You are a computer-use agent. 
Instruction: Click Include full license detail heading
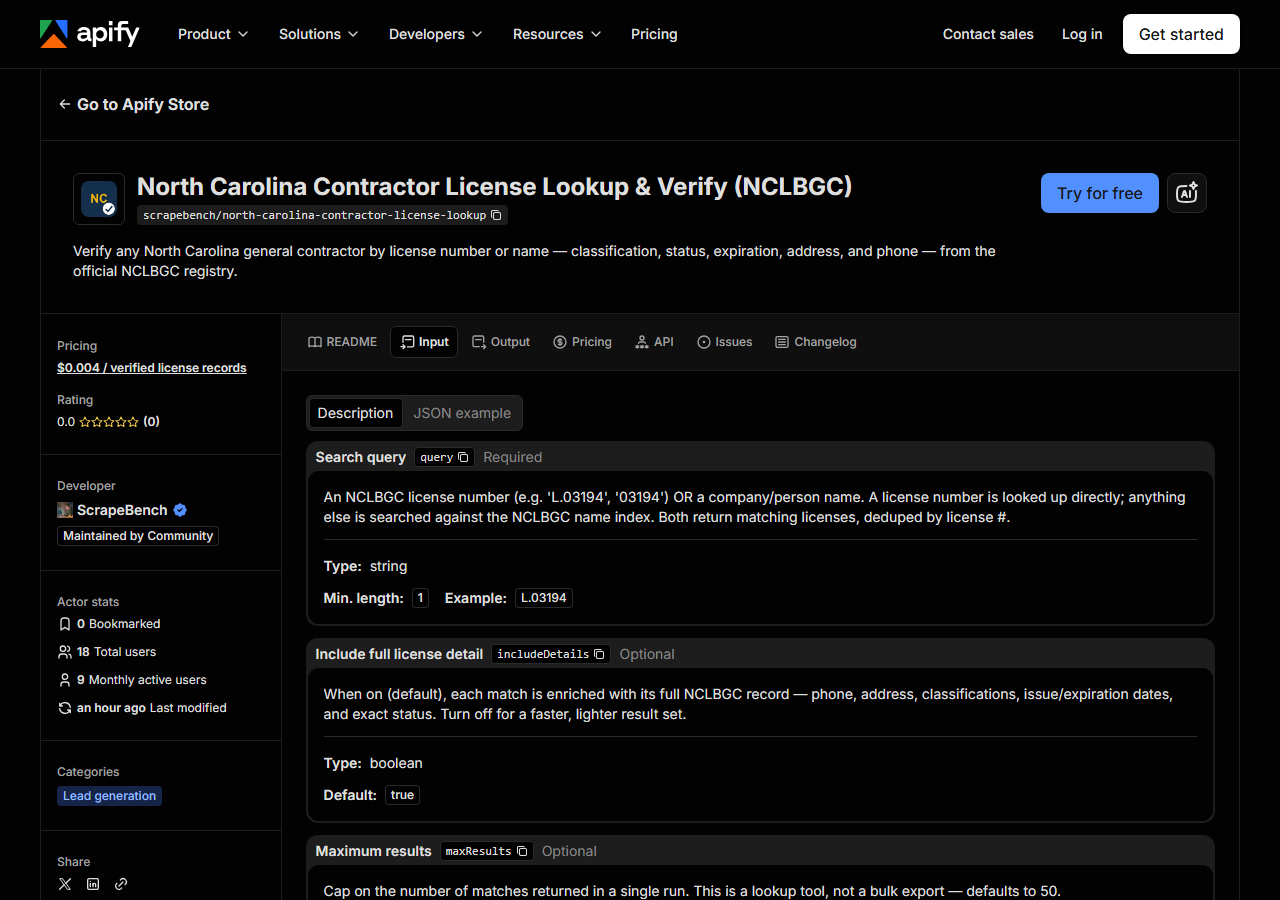point(399,654)
